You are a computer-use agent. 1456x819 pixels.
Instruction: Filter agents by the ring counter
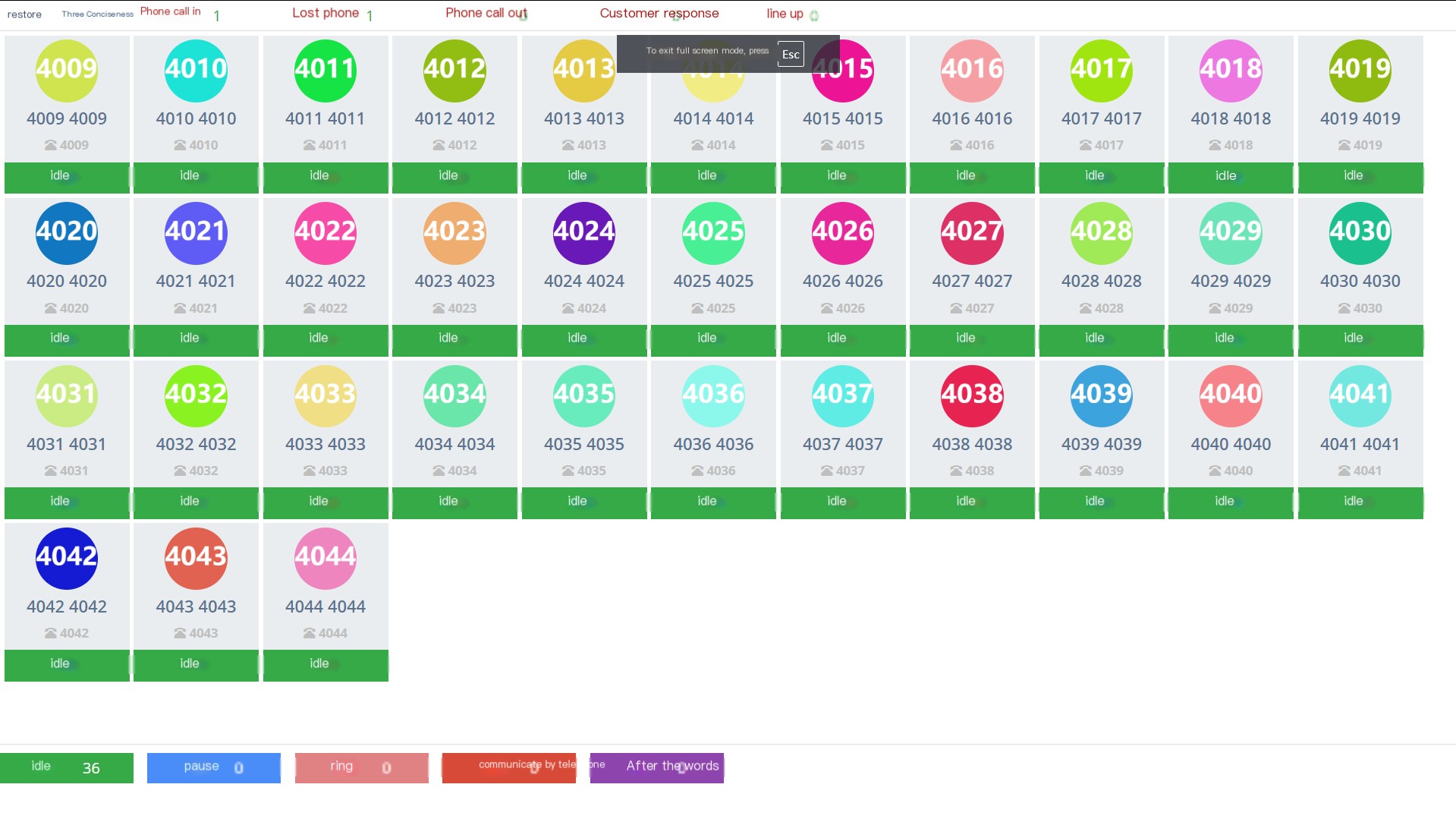click(362, 767)
